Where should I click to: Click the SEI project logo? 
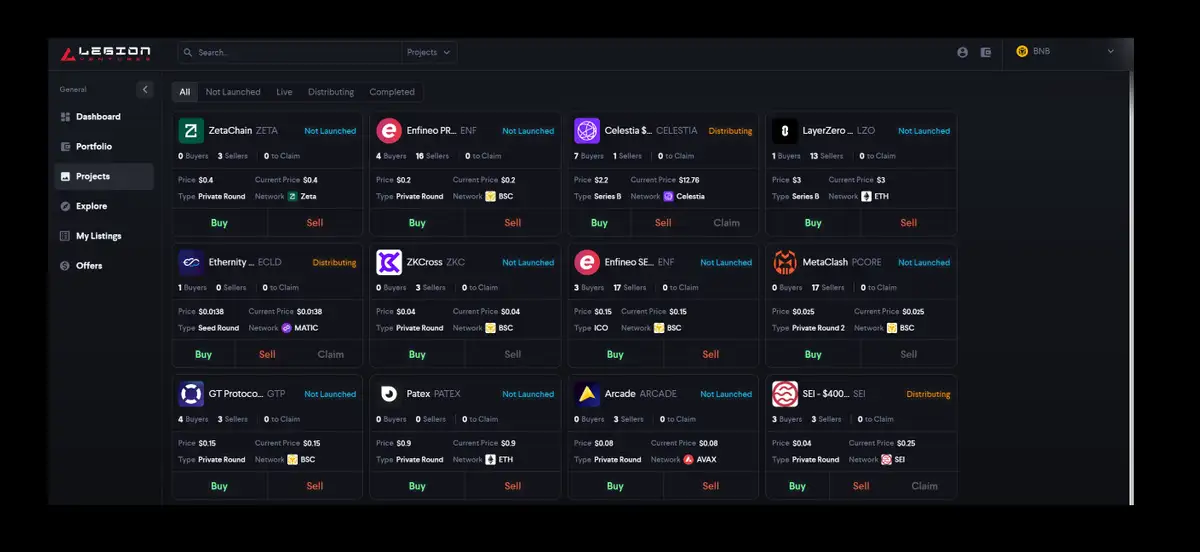pos(785,394)
